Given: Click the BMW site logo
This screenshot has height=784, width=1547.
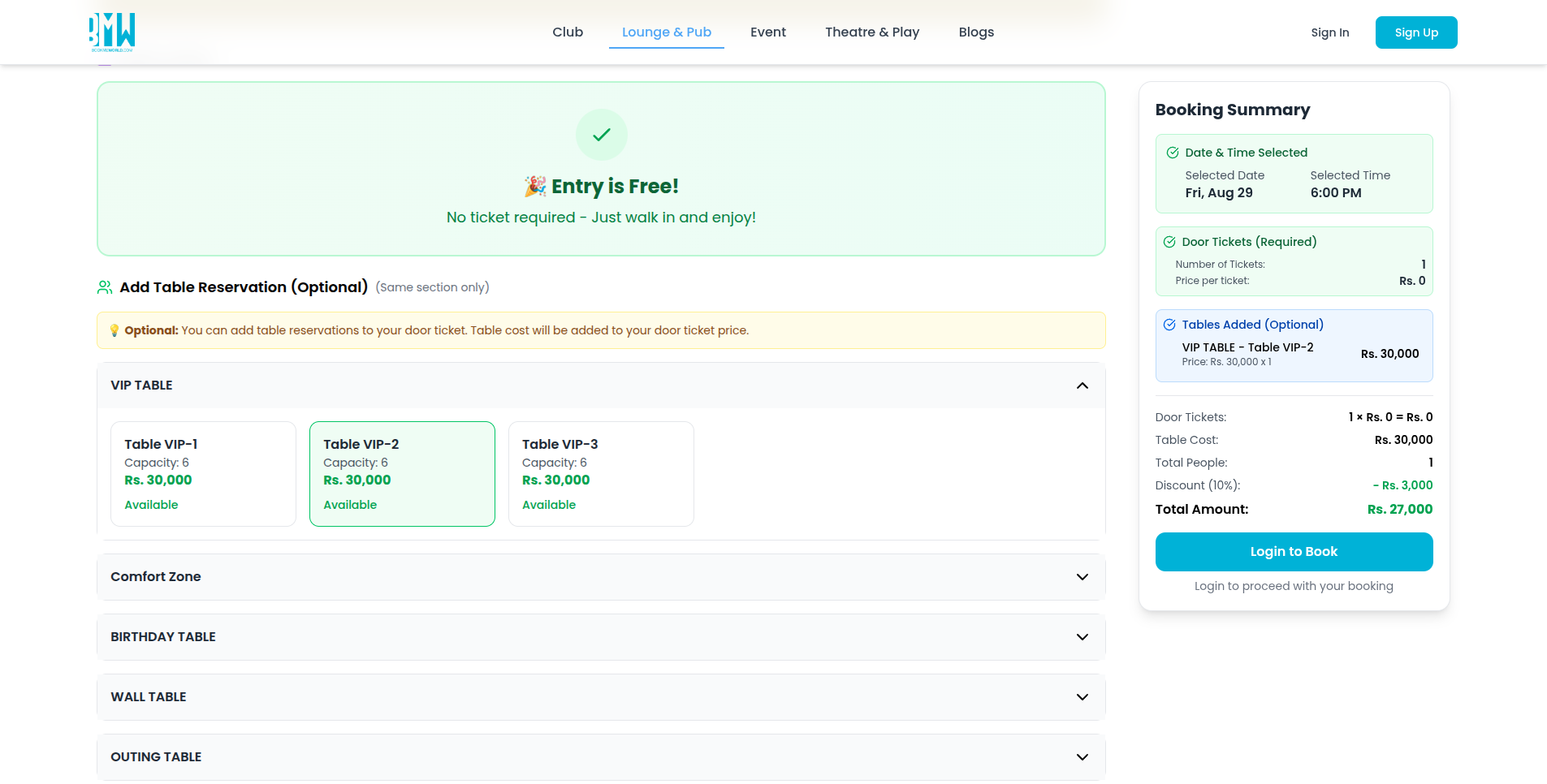Looking at the screenshot, I should pyautogui.click(x=112, y=32).
